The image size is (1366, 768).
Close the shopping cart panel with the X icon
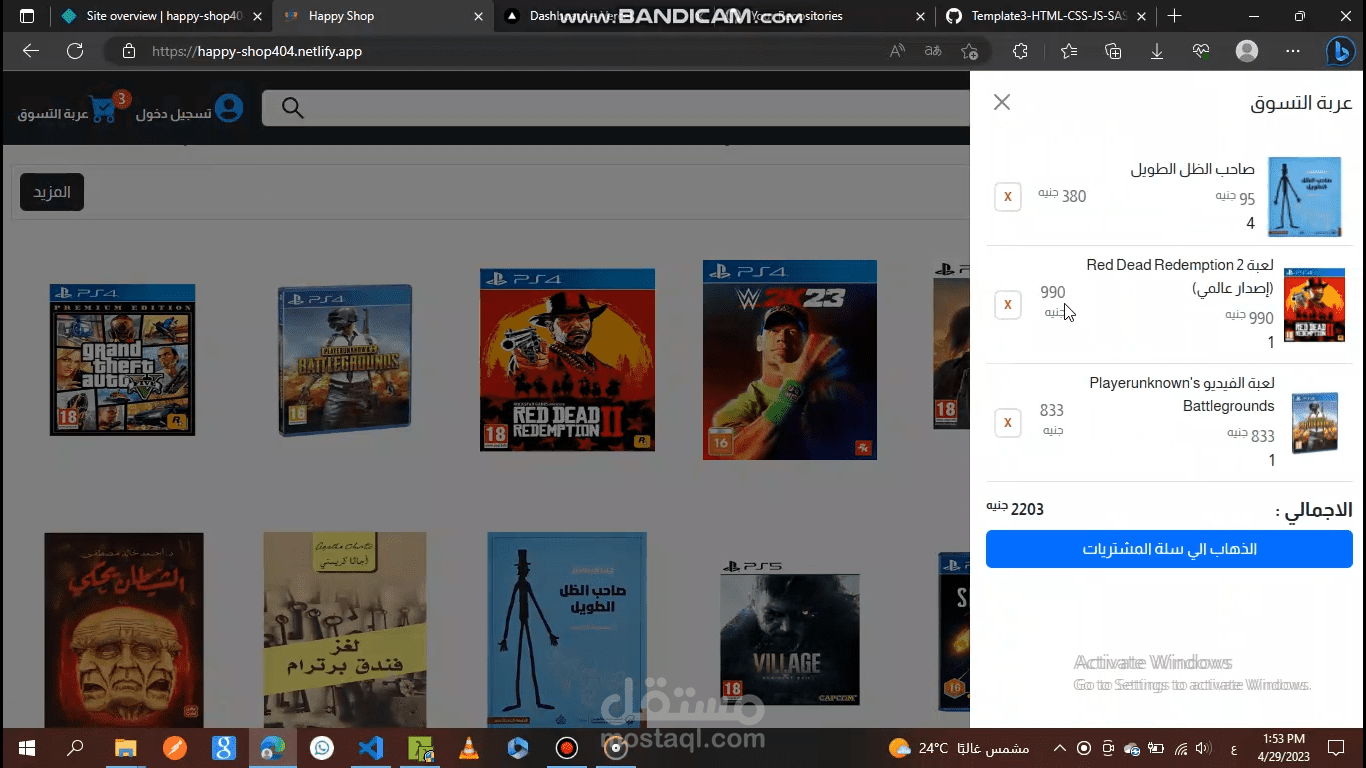pyautogui.click(x=1002, y=102)
